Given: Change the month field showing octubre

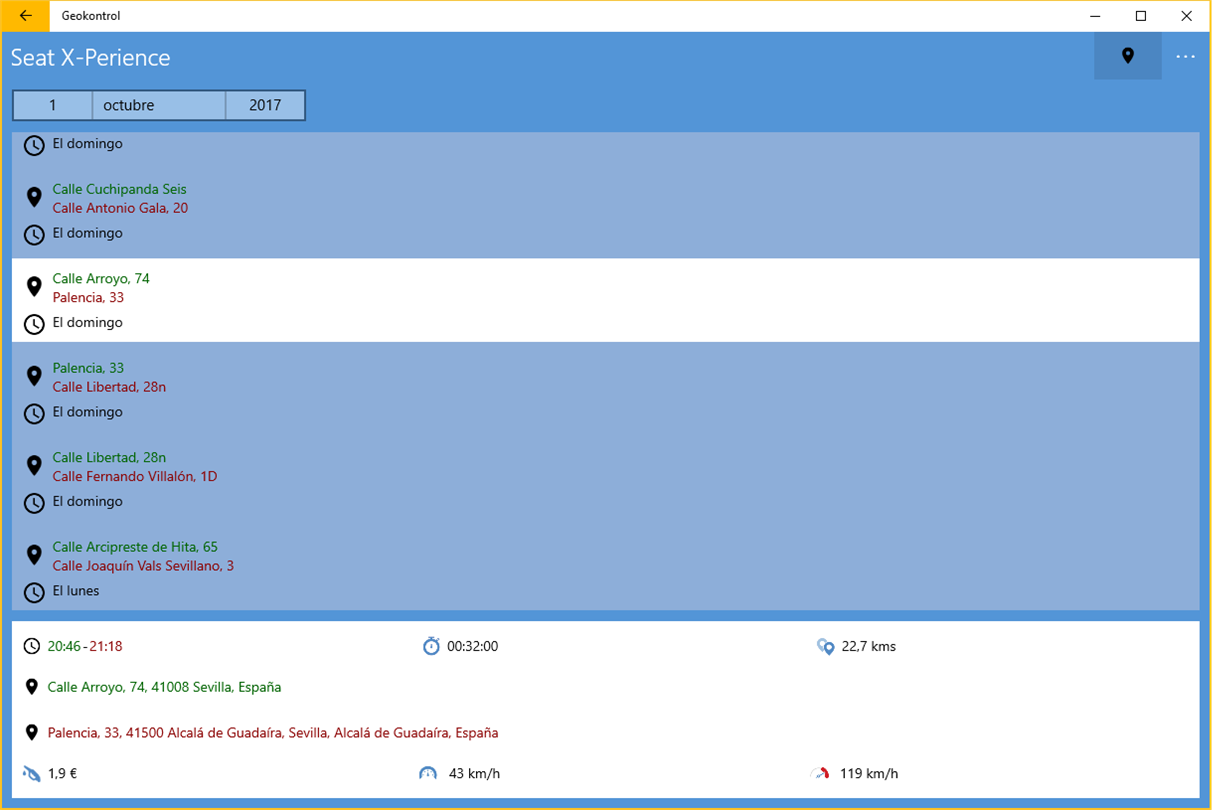Looking at the screenshot, I should pyautogui.click(x=159, y=105).
